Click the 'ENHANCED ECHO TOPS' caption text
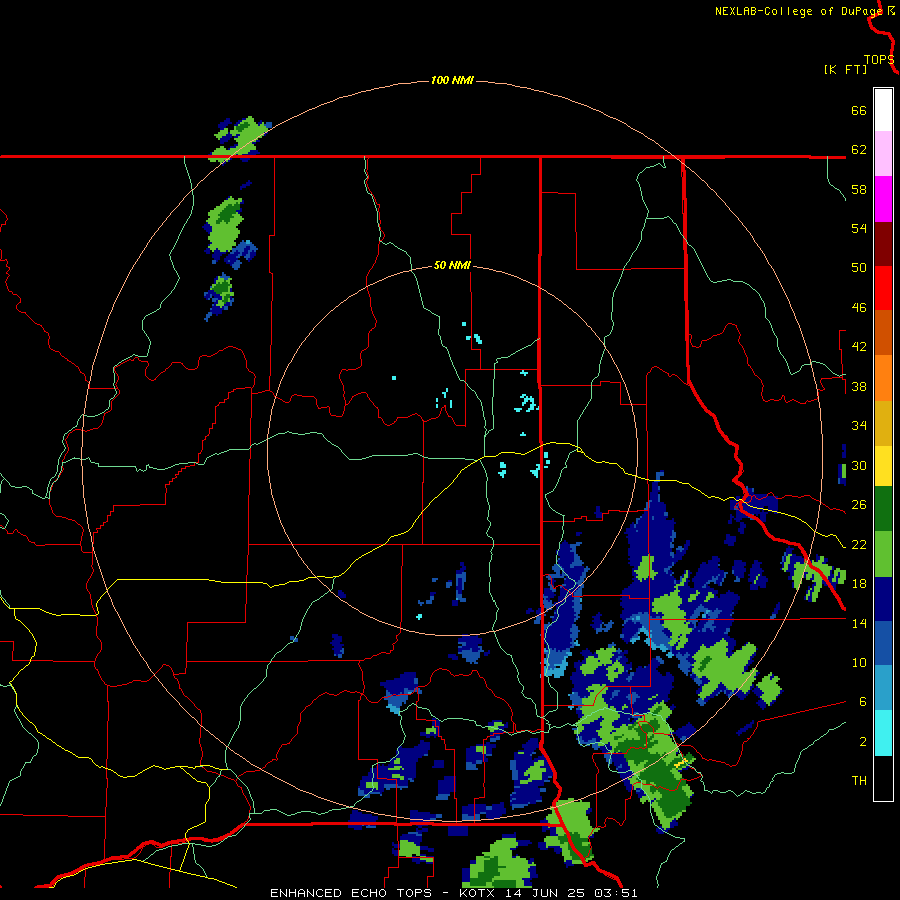Viewport: 900px width, 900px height. (351, 893)
